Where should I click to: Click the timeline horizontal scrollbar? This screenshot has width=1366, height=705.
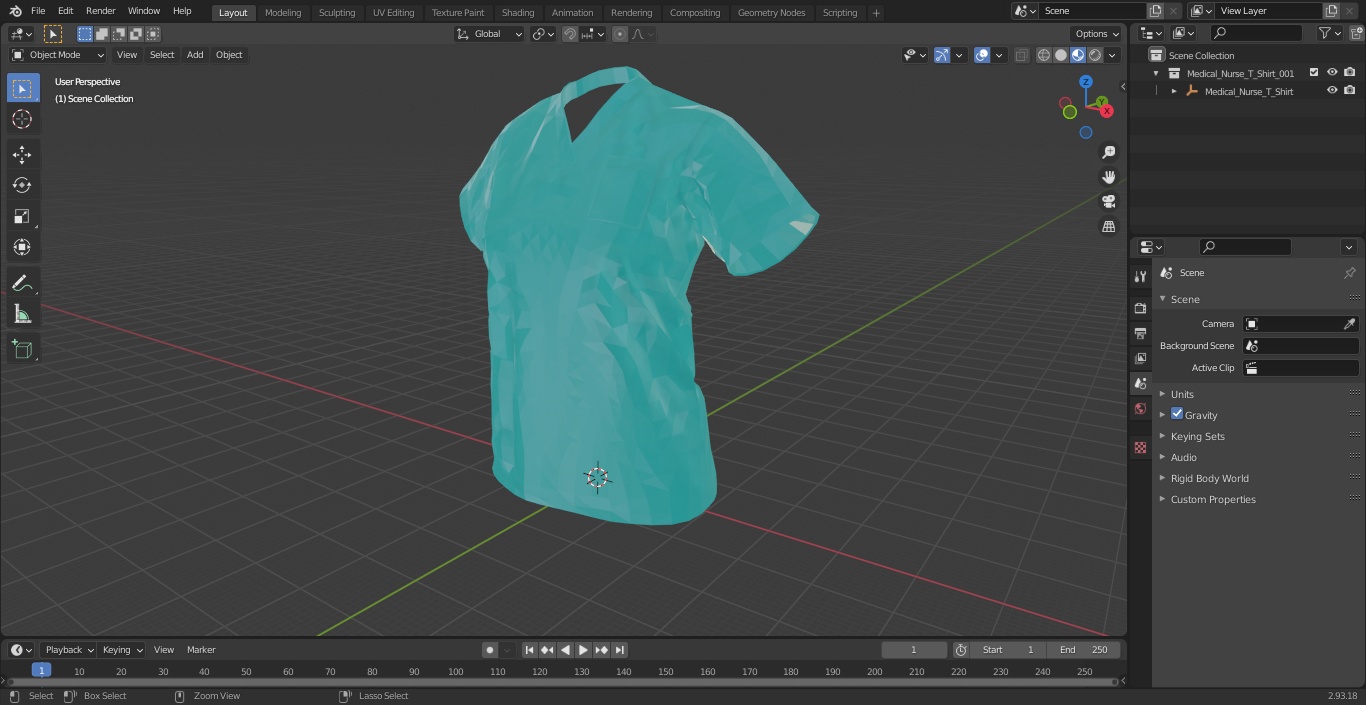pos(562,682)
